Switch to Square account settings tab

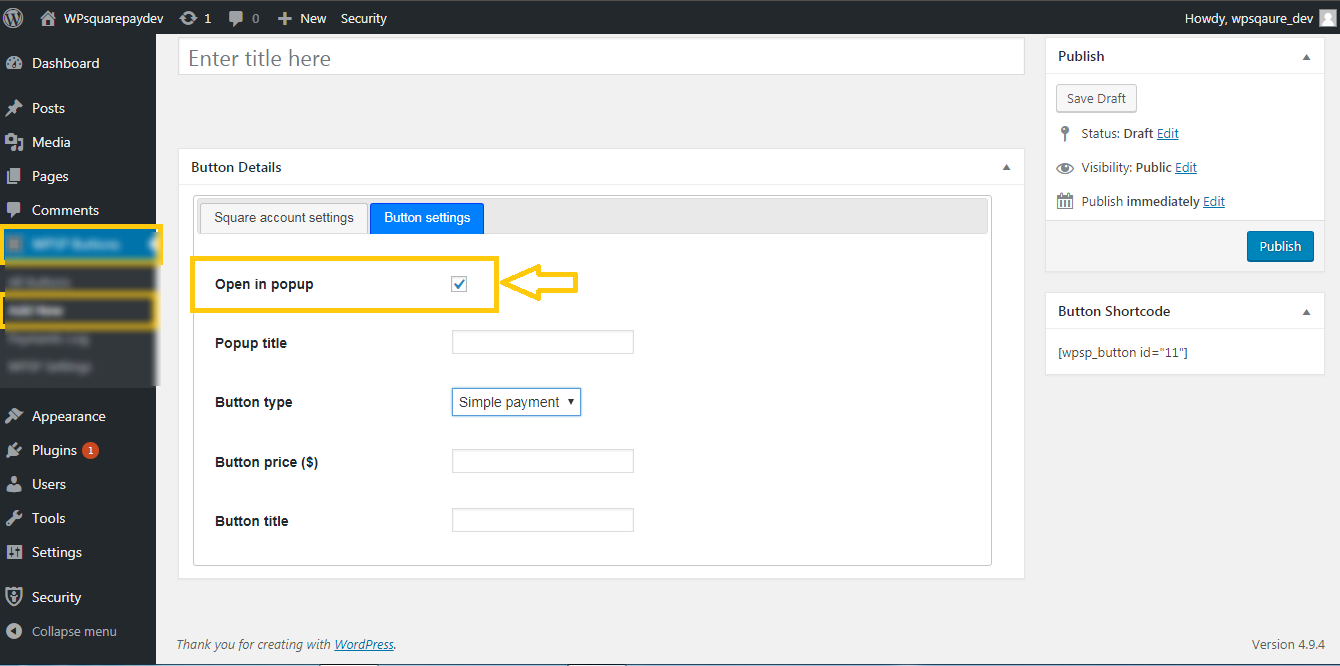click(x=284, y=218)
